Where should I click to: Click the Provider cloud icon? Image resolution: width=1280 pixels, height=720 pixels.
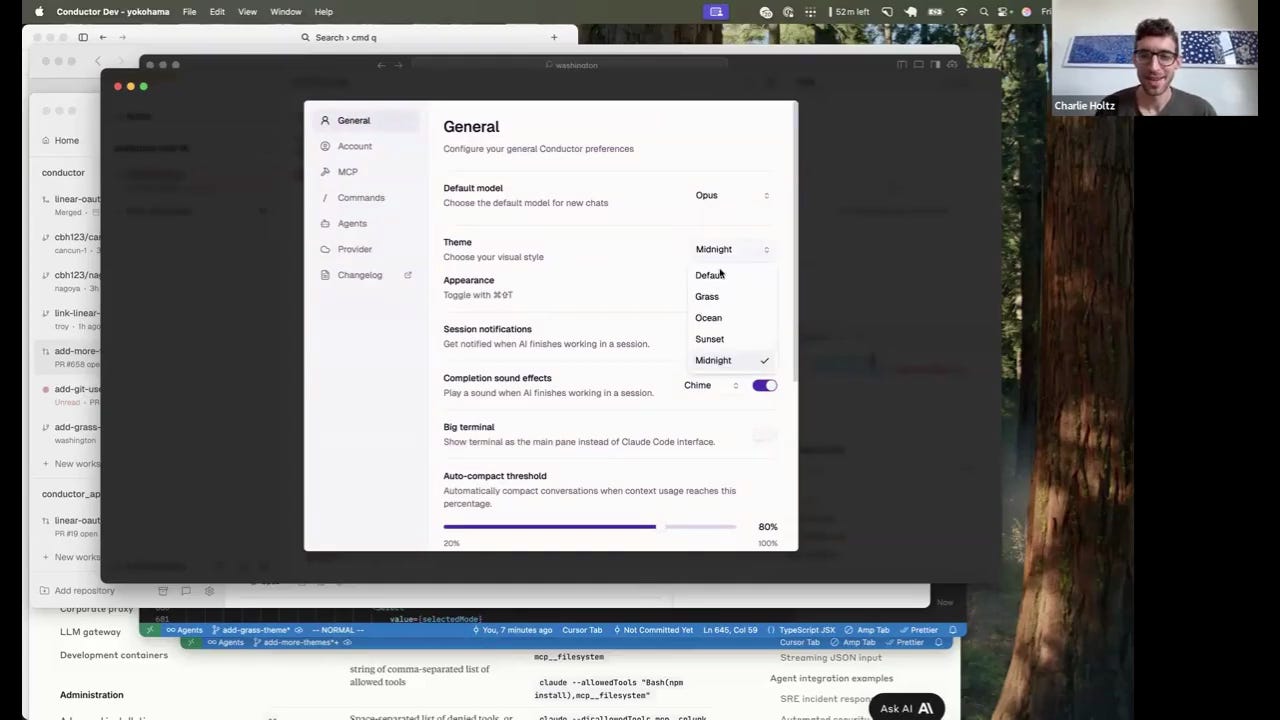(x=325, y=249)
